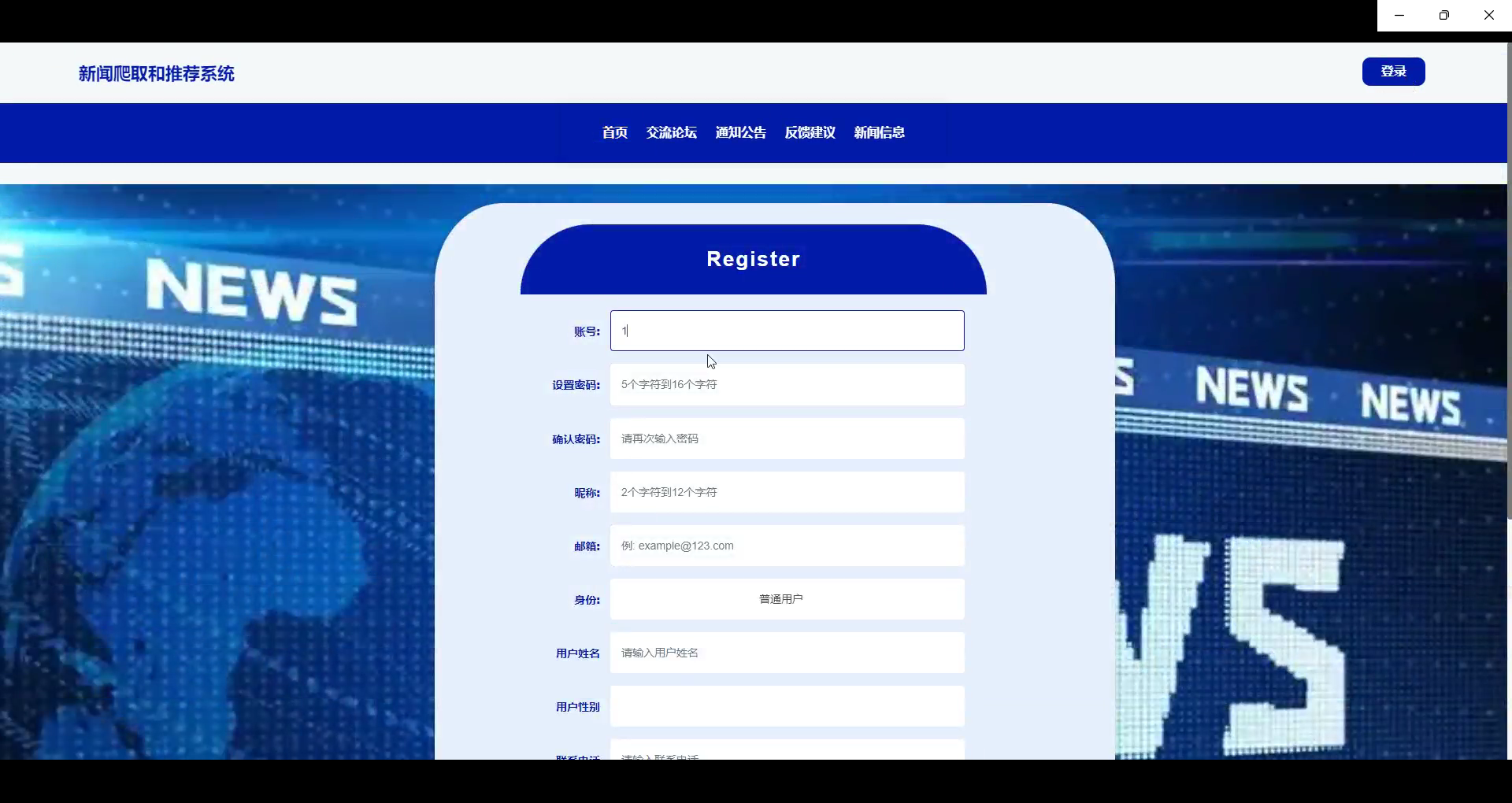Close the window

1489,15
